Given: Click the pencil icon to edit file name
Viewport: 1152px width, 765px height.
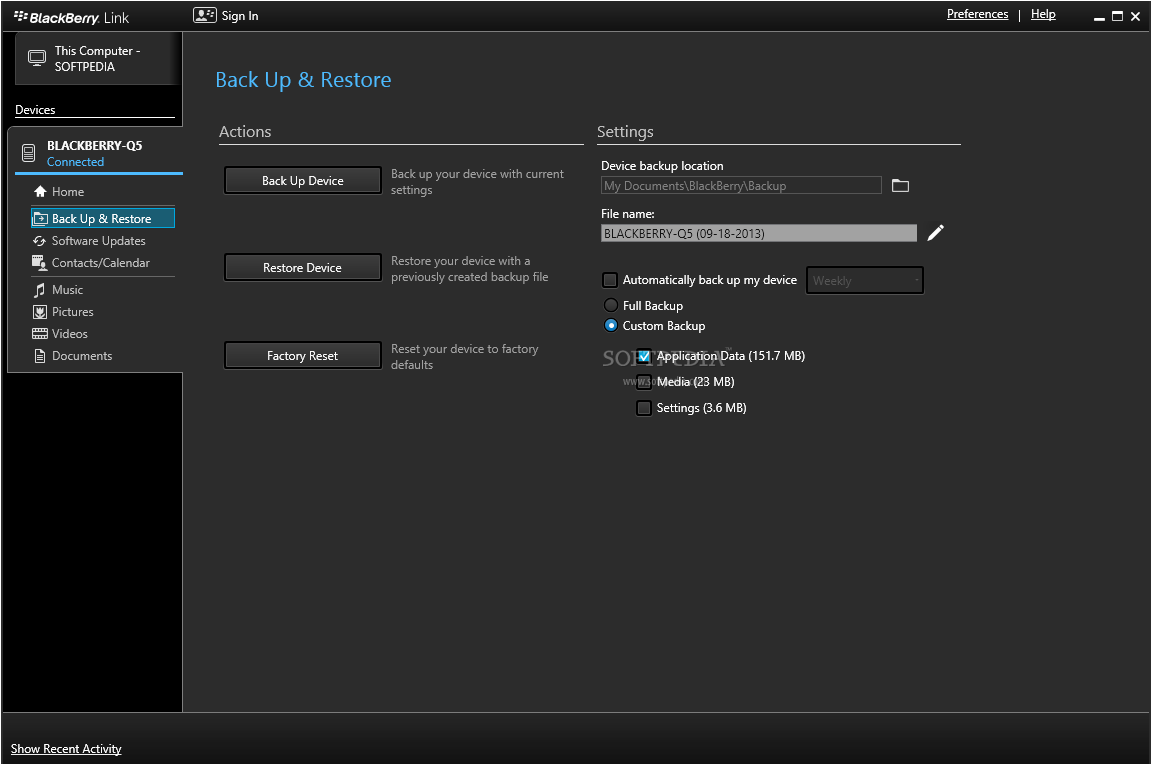Looking at the screenshot, I should pos(935,233).
